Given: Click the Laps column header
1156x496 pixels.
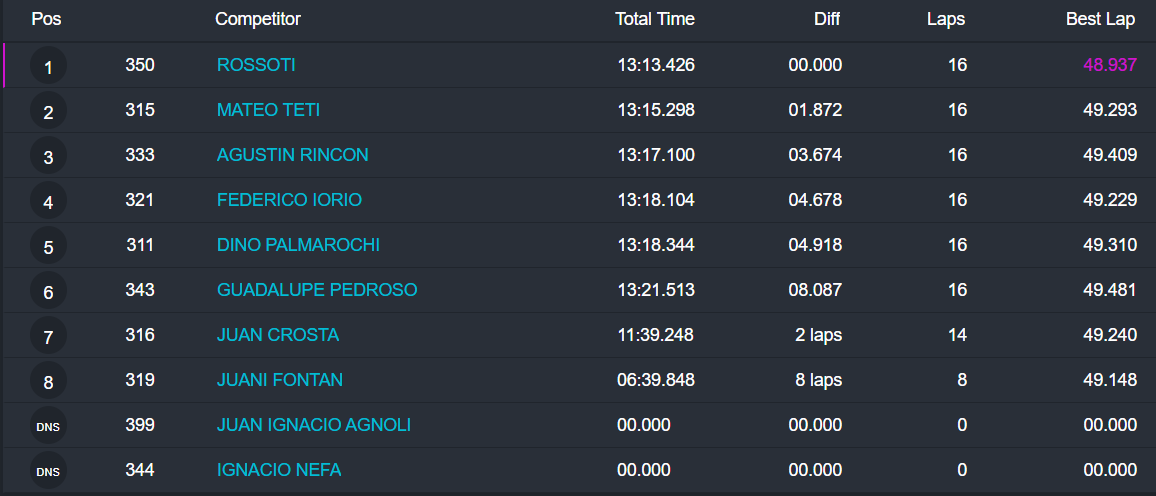Looking at the screenshot, I should coord(946,19).
